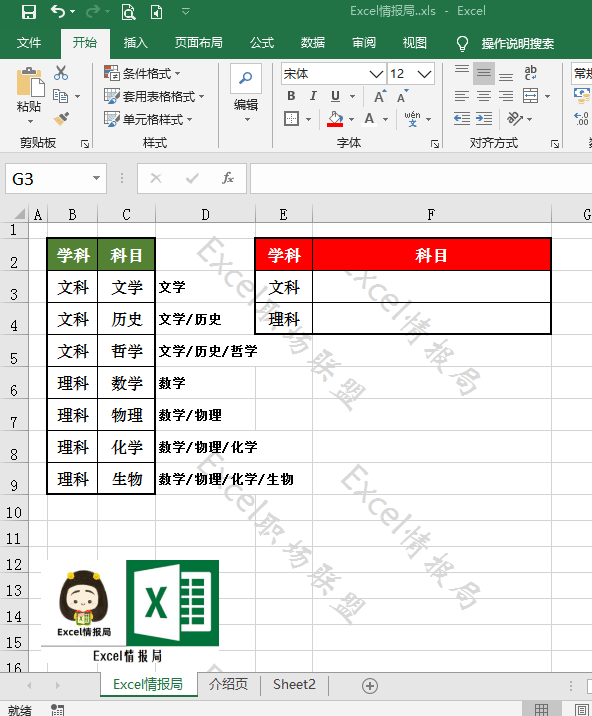Align text to the bottom
592x716 pixels.
(506, 76)
